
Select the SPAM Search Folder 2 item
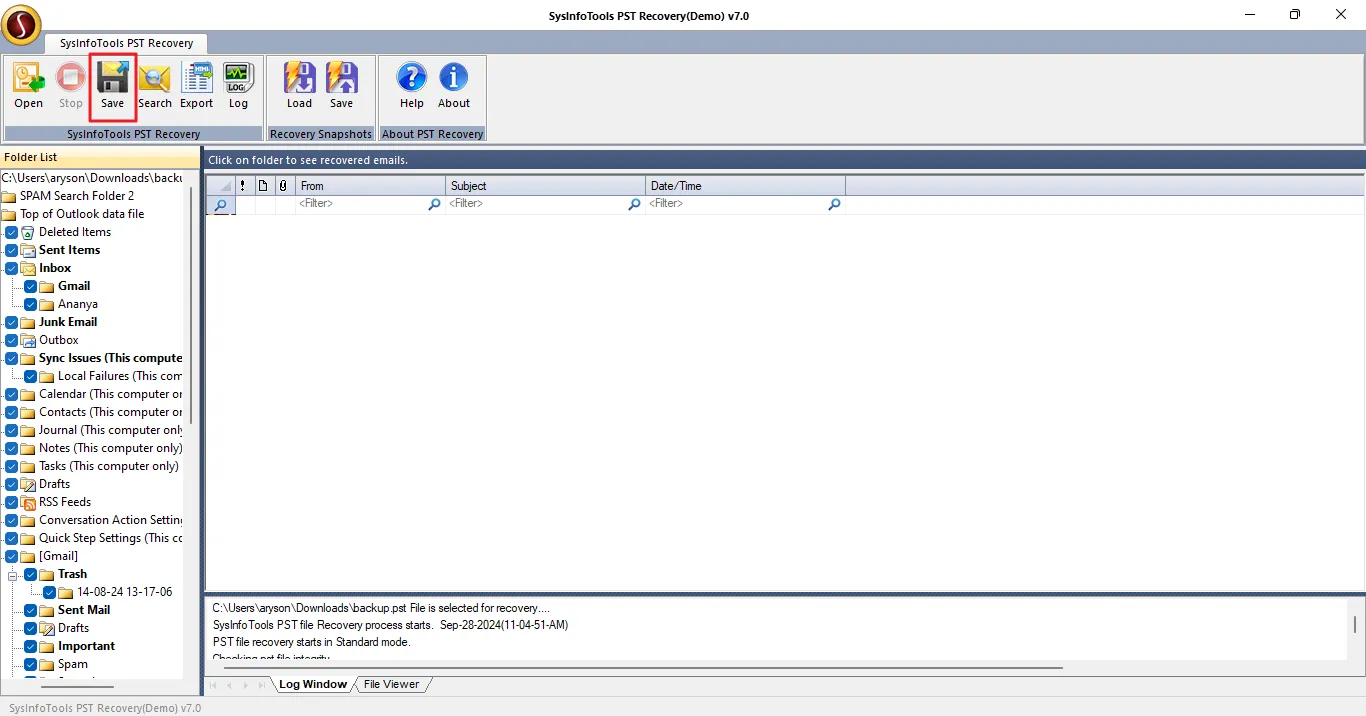click(x=77, y=196)
